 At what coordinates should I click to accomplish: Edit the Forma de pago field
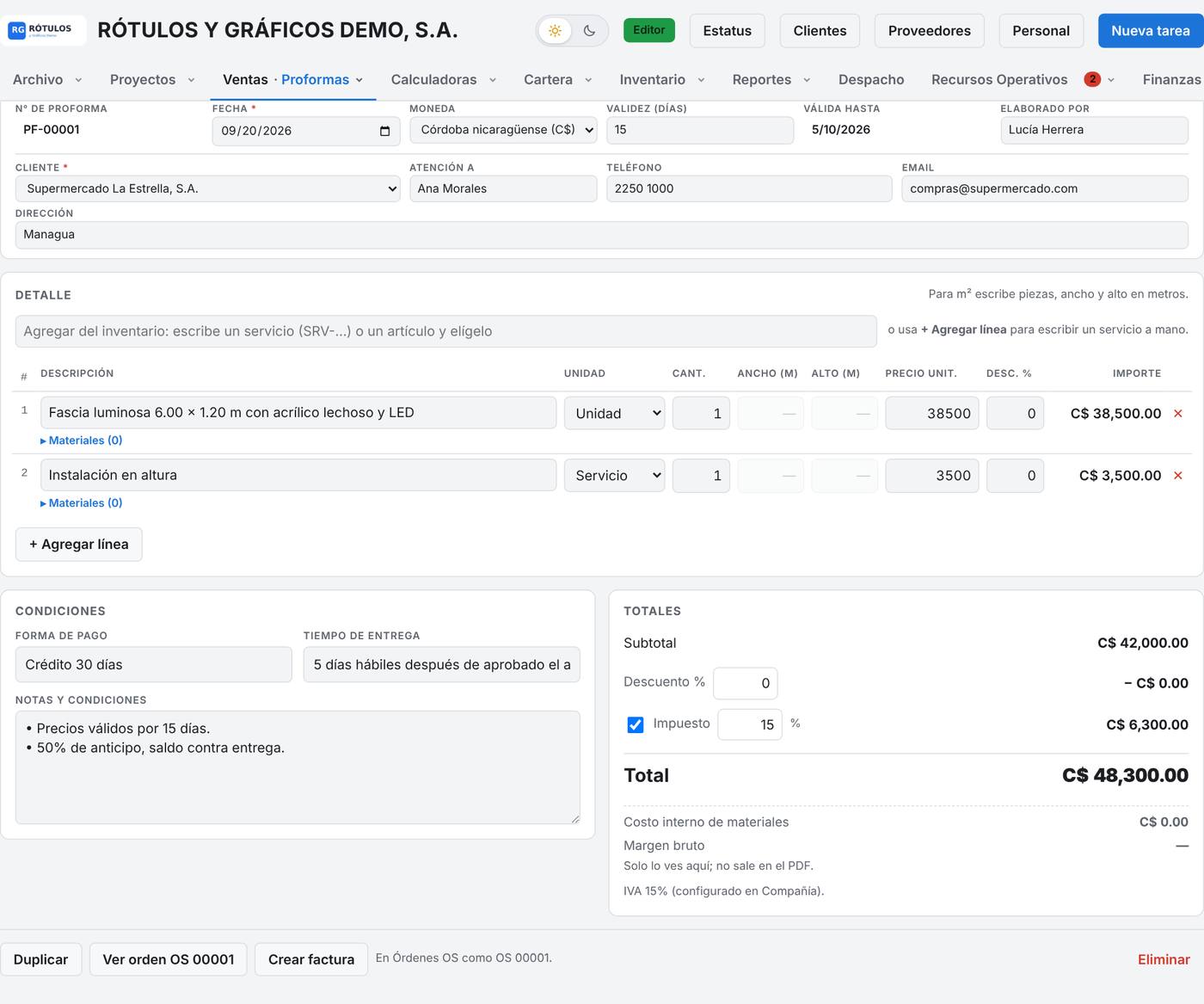click(154, 665)
